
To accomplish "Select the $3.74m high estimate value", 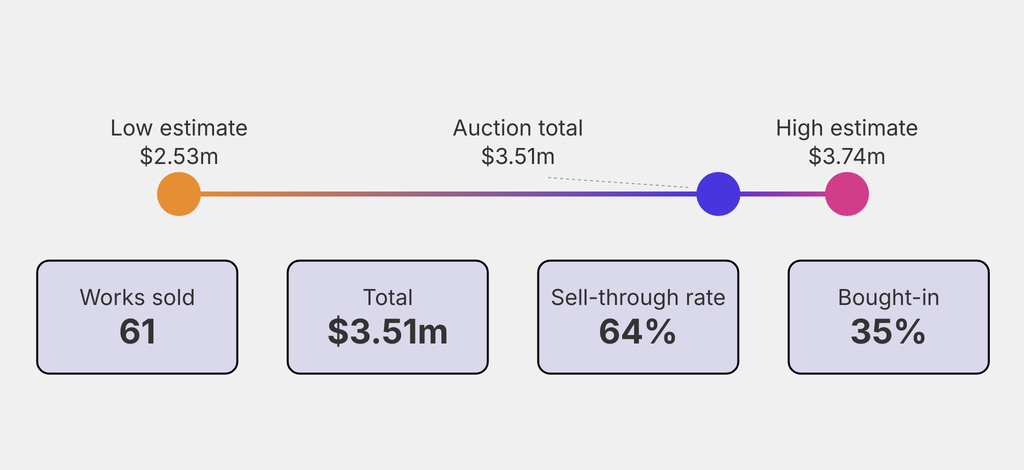I will (846, 156).
